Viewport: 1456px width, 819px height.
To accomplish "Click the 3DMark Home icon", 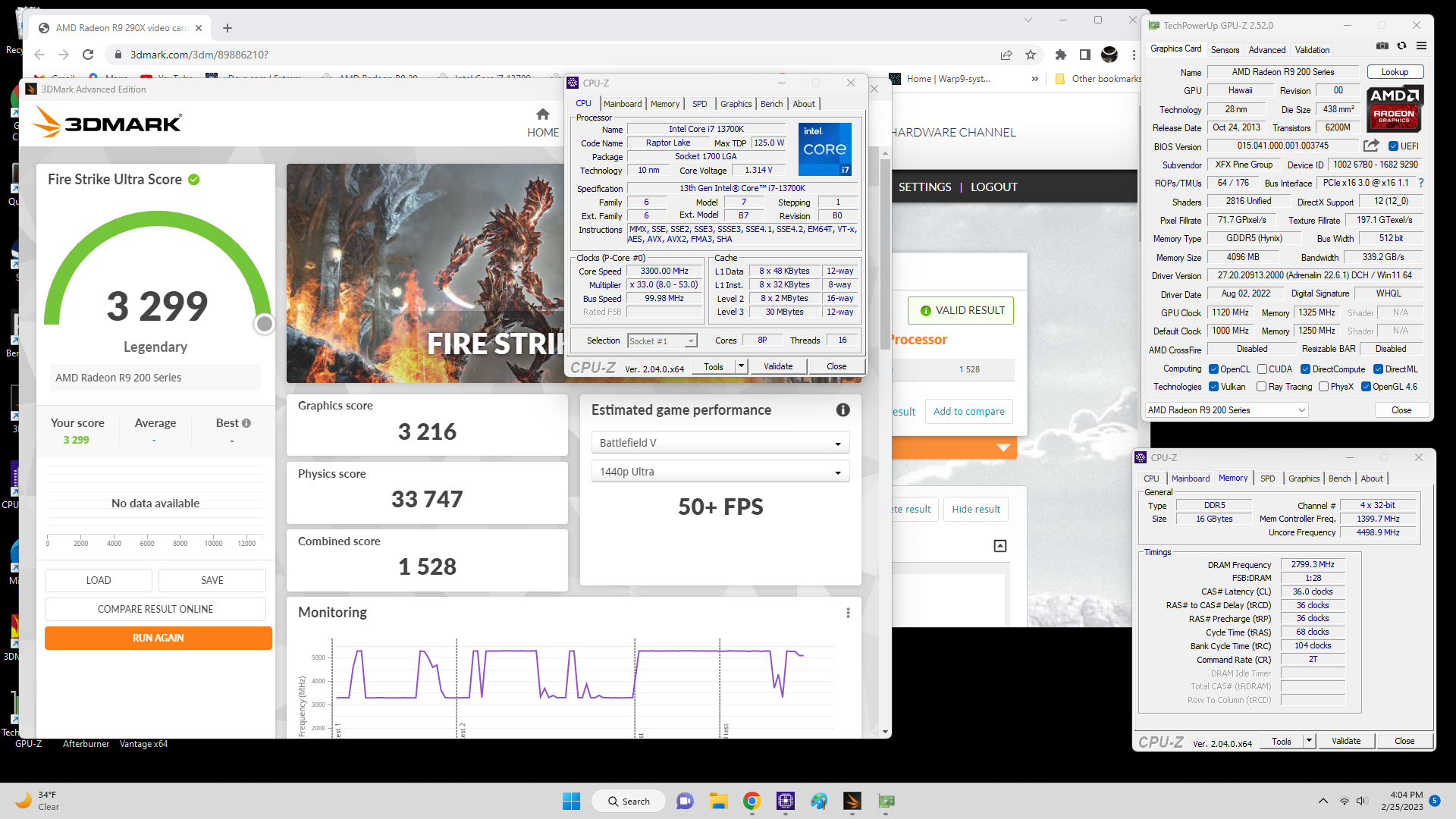I will coord(542,115).
